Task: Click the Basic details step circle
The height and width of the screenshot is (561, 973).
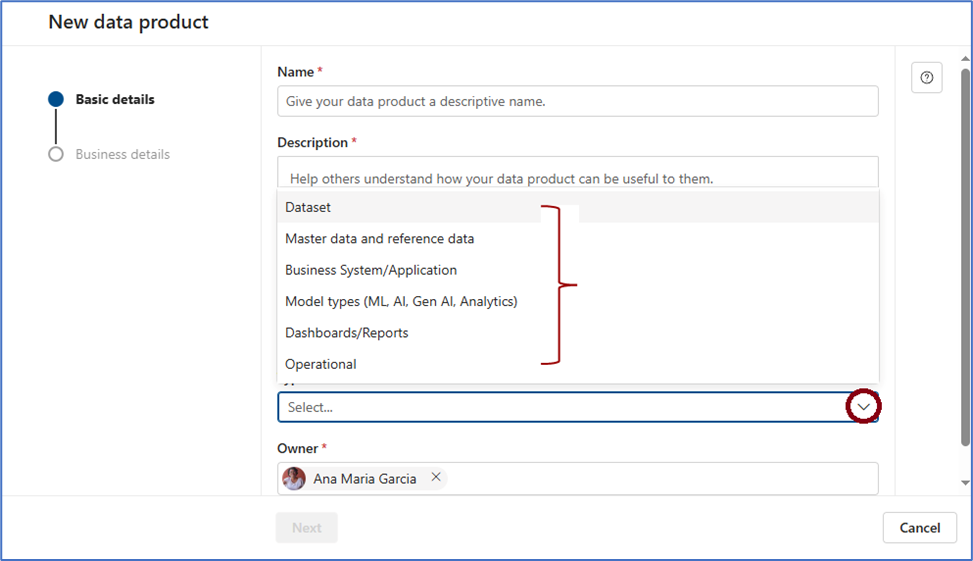Action: 56,99
